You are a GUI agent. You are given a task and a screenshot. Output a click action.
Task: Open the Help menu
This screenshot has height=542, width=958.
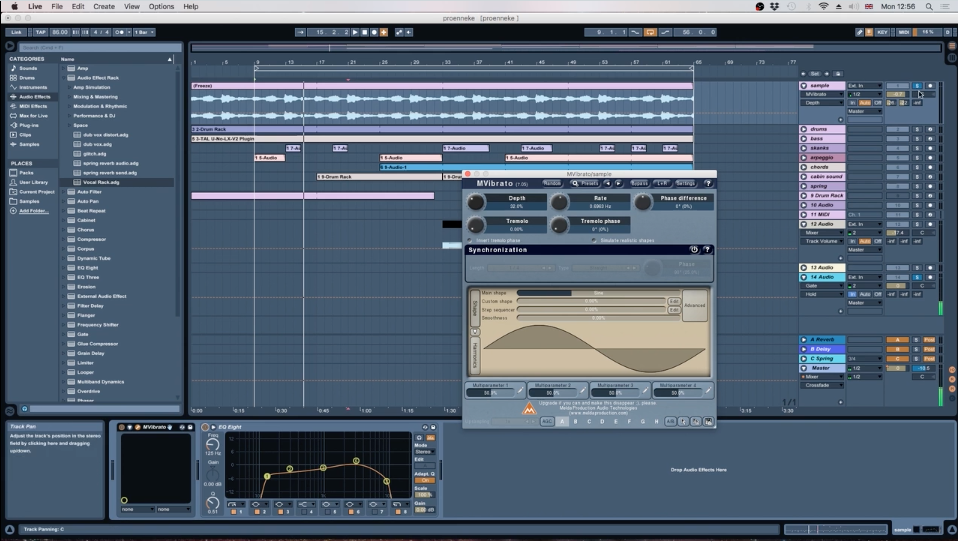pyautogui.click(x=191, y=7)
